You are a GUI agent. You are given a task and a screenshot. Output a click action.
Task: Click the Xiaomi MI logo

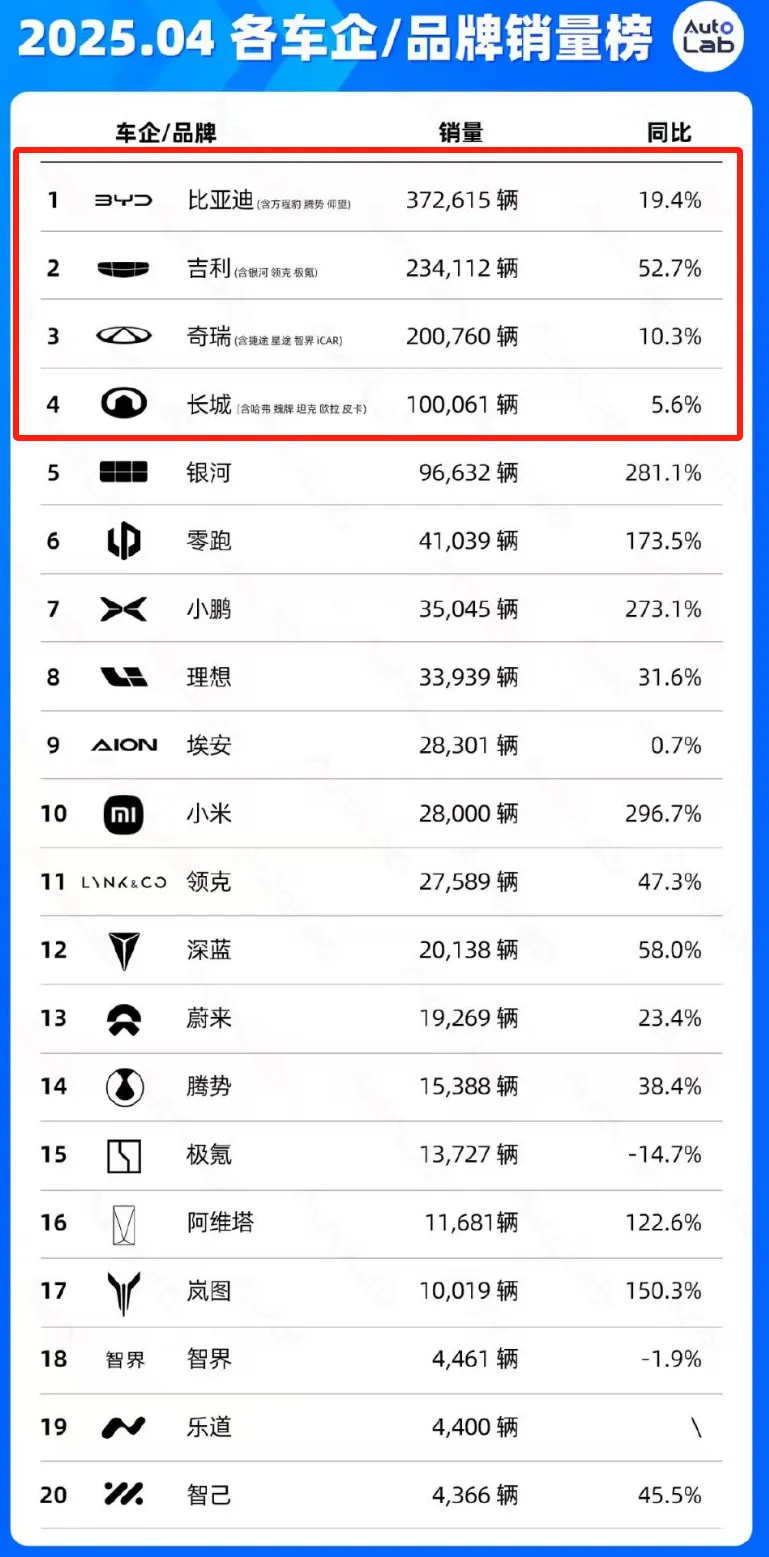point(124,814)
